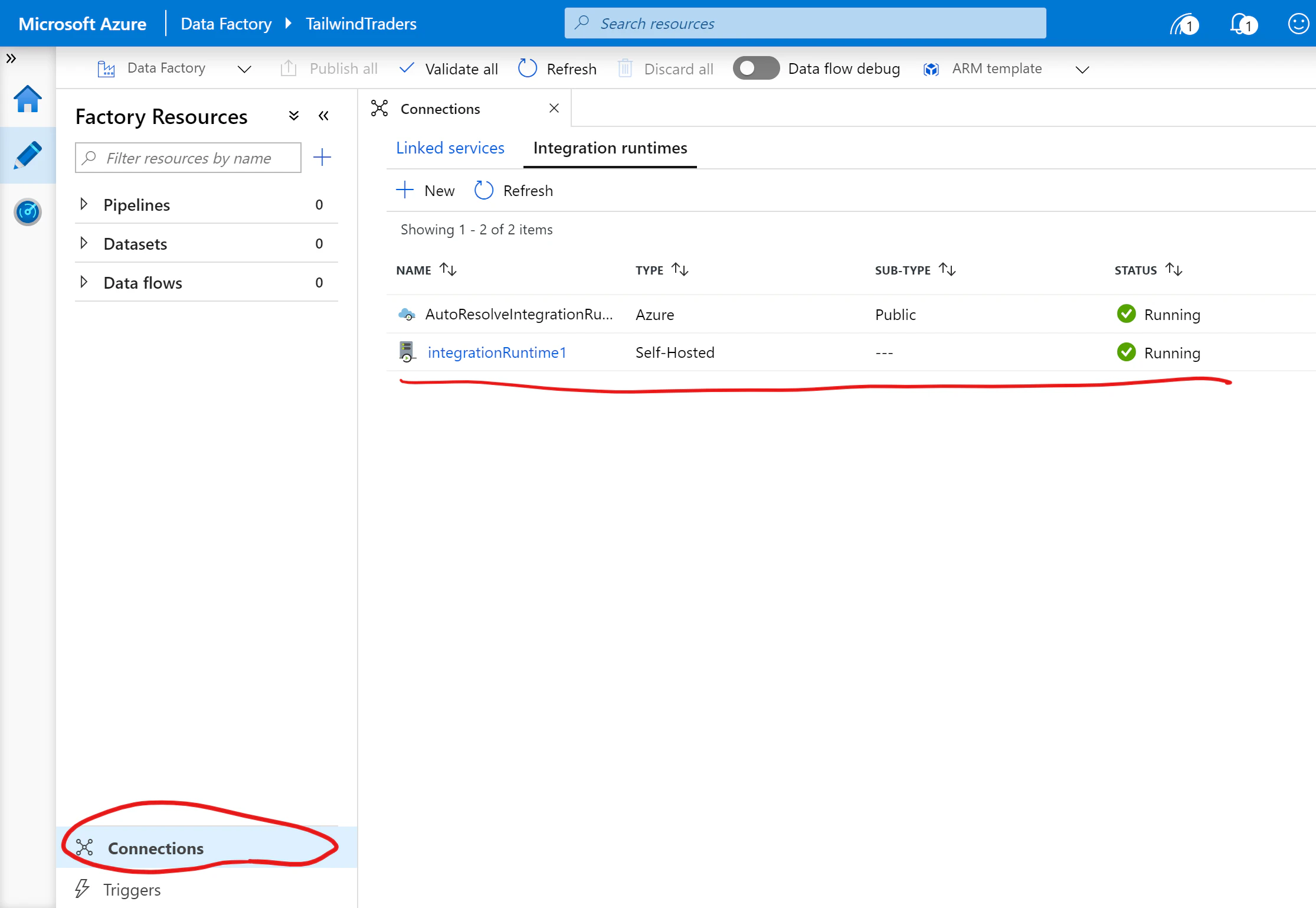Focus the Search resources field

coord(805,24)
